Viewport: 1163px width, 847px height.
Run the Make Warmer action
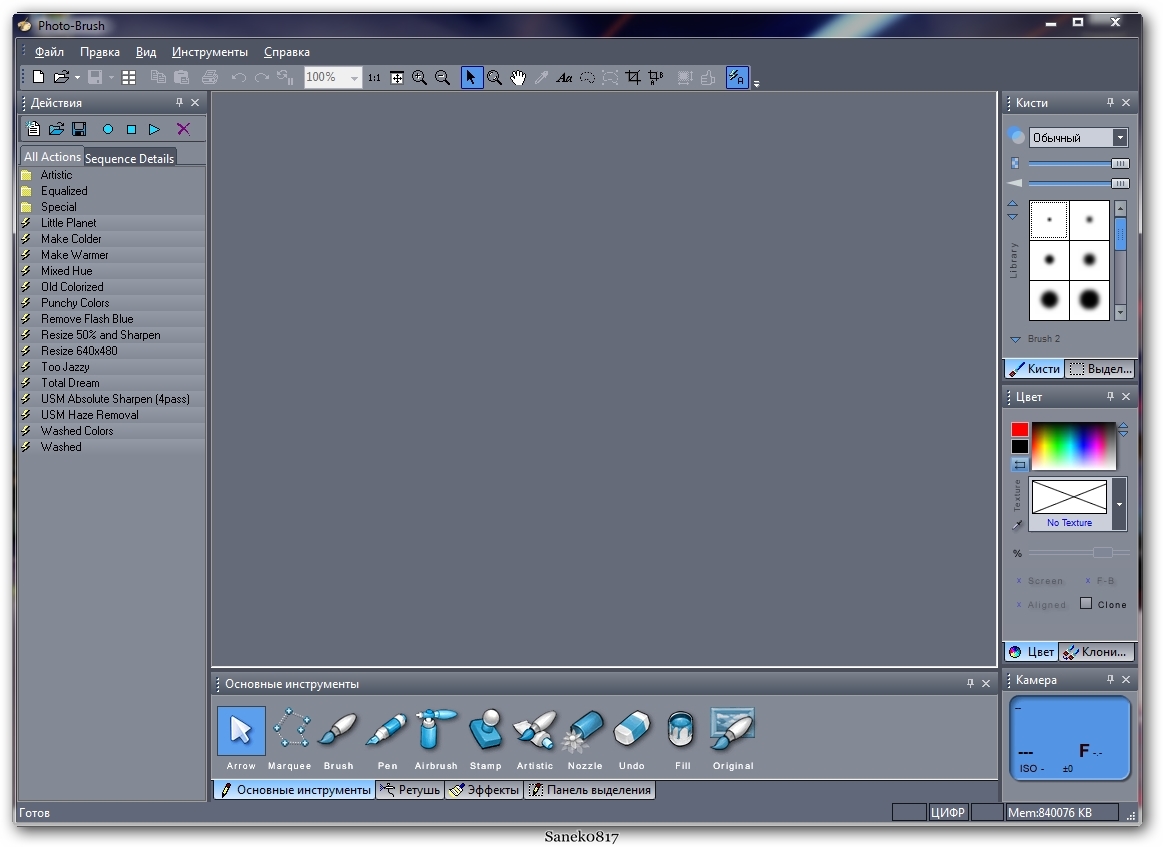75,255
